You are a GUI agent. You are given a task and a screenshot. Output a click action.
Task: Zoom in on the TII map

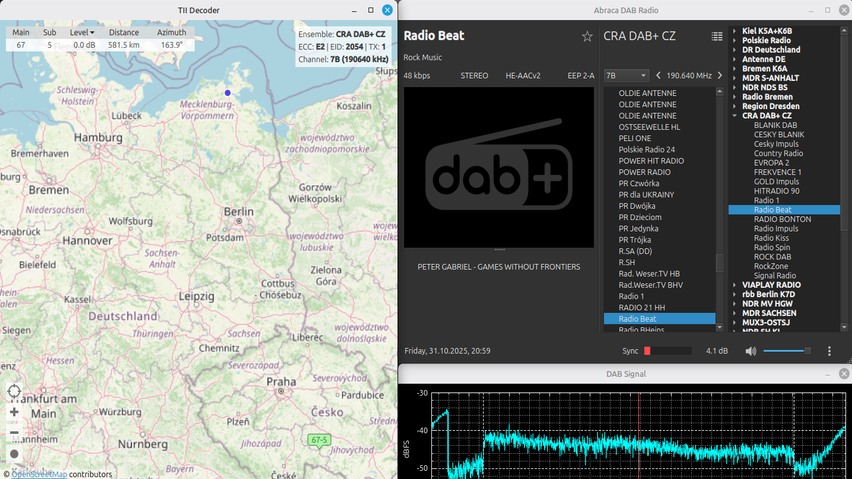[14, 412]
